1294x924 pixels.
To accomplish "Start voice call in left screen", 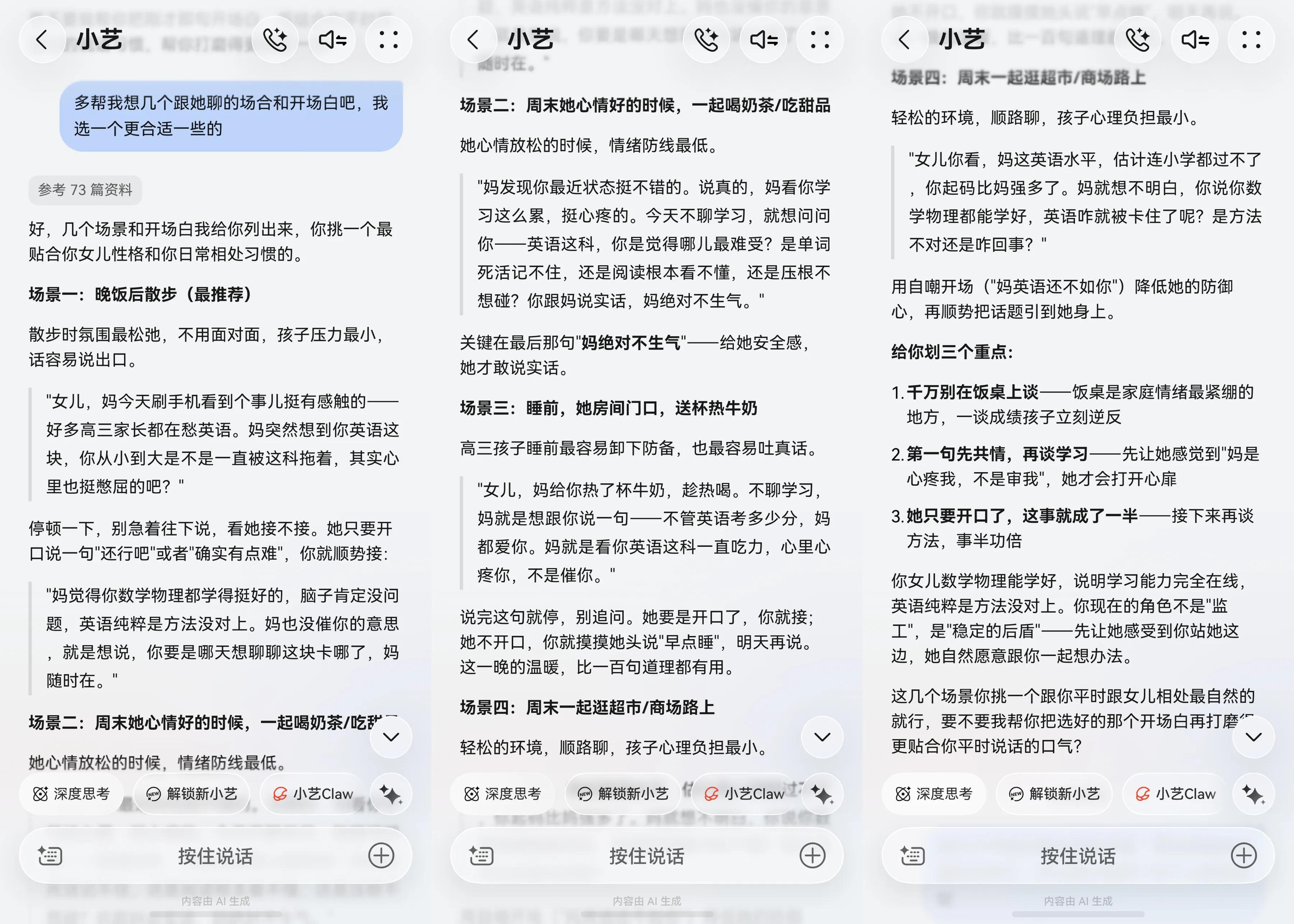I will [276, 40].
